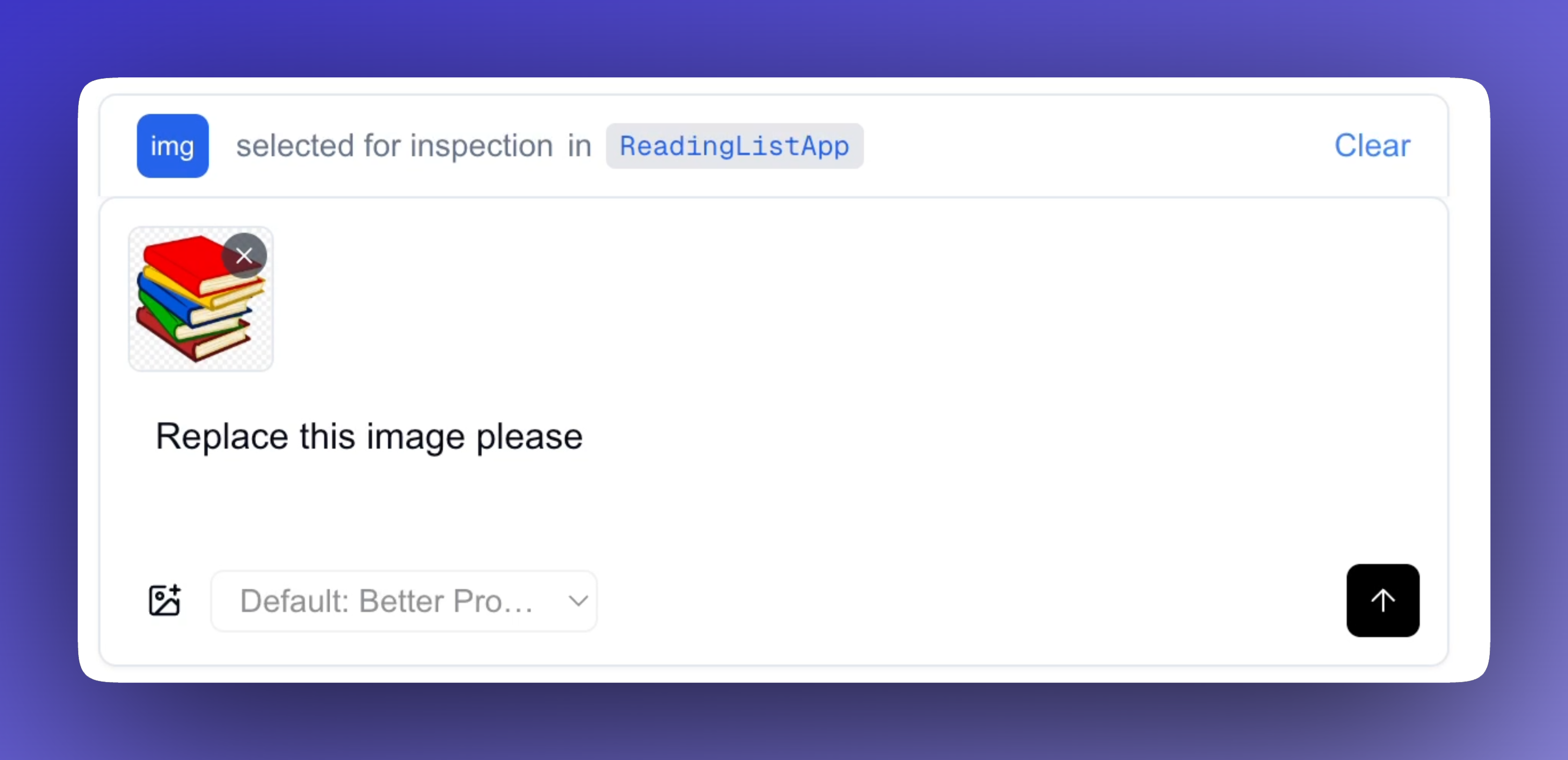
Task: Click the ReadingListApp component chip
Action: [734, 146]
